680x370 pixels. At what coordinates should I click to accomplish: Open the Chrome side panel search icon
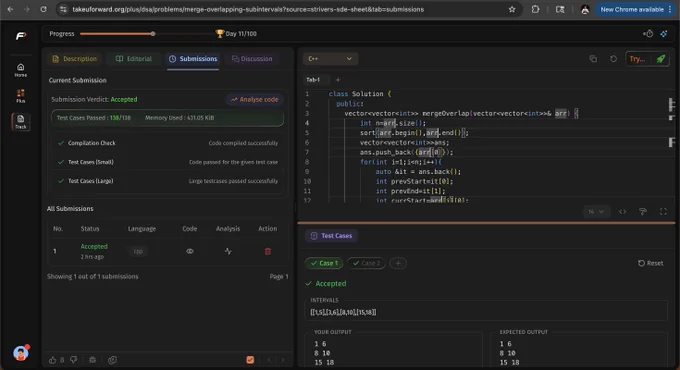coord(560,9)
